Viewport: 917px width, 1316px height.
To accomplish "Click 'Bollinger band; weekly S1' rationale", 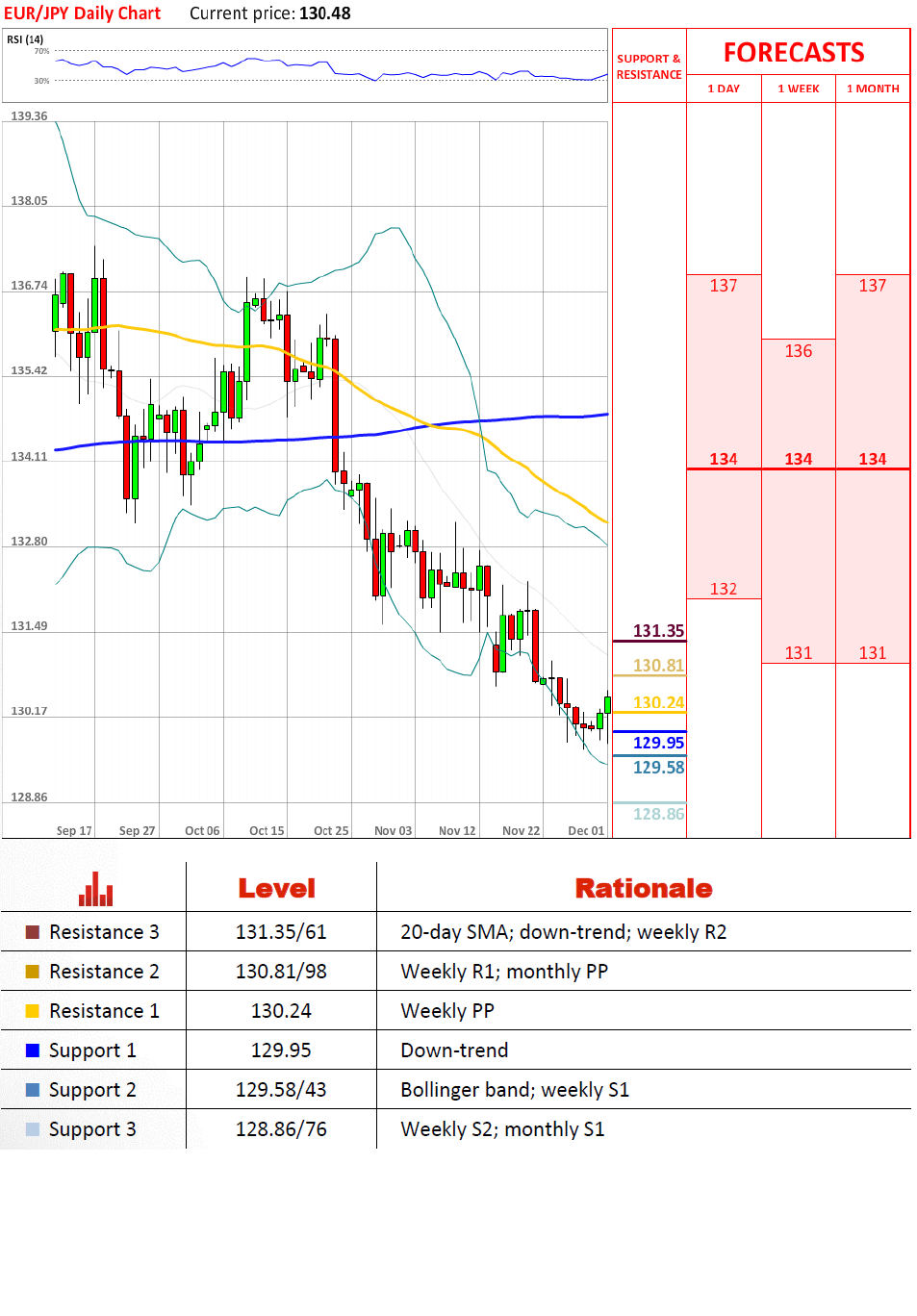I will tap(515, 1090).
